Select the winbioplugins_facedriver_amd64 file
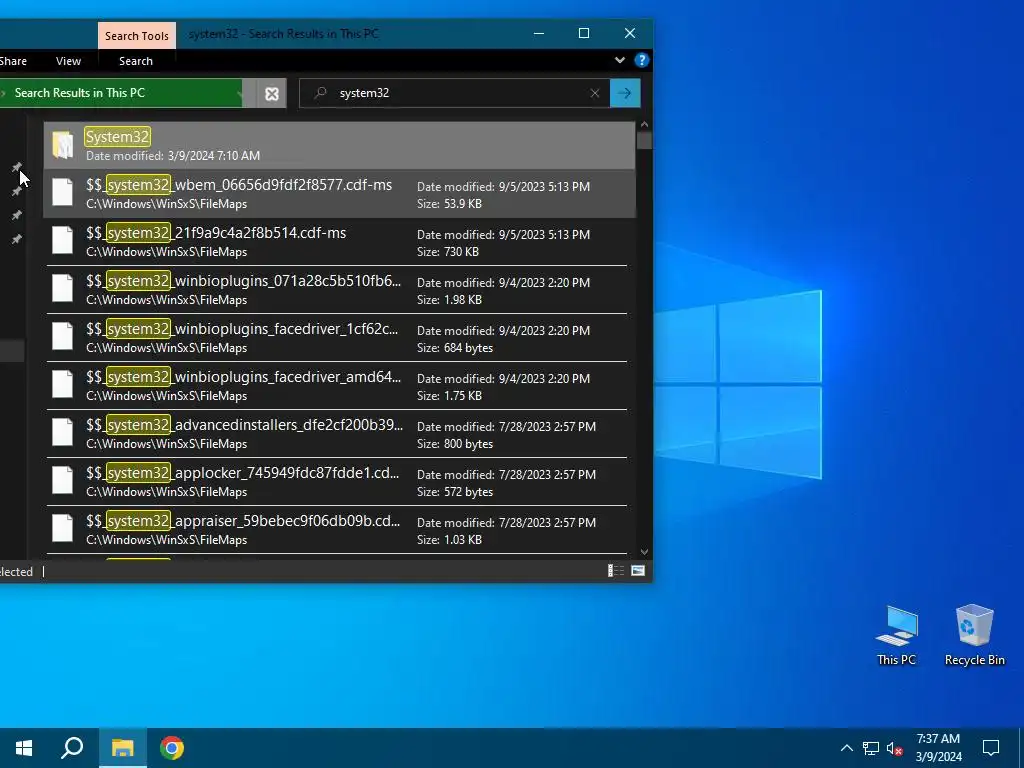The width and height of the screenshot is (1024, 768). (x=337, y=386)
